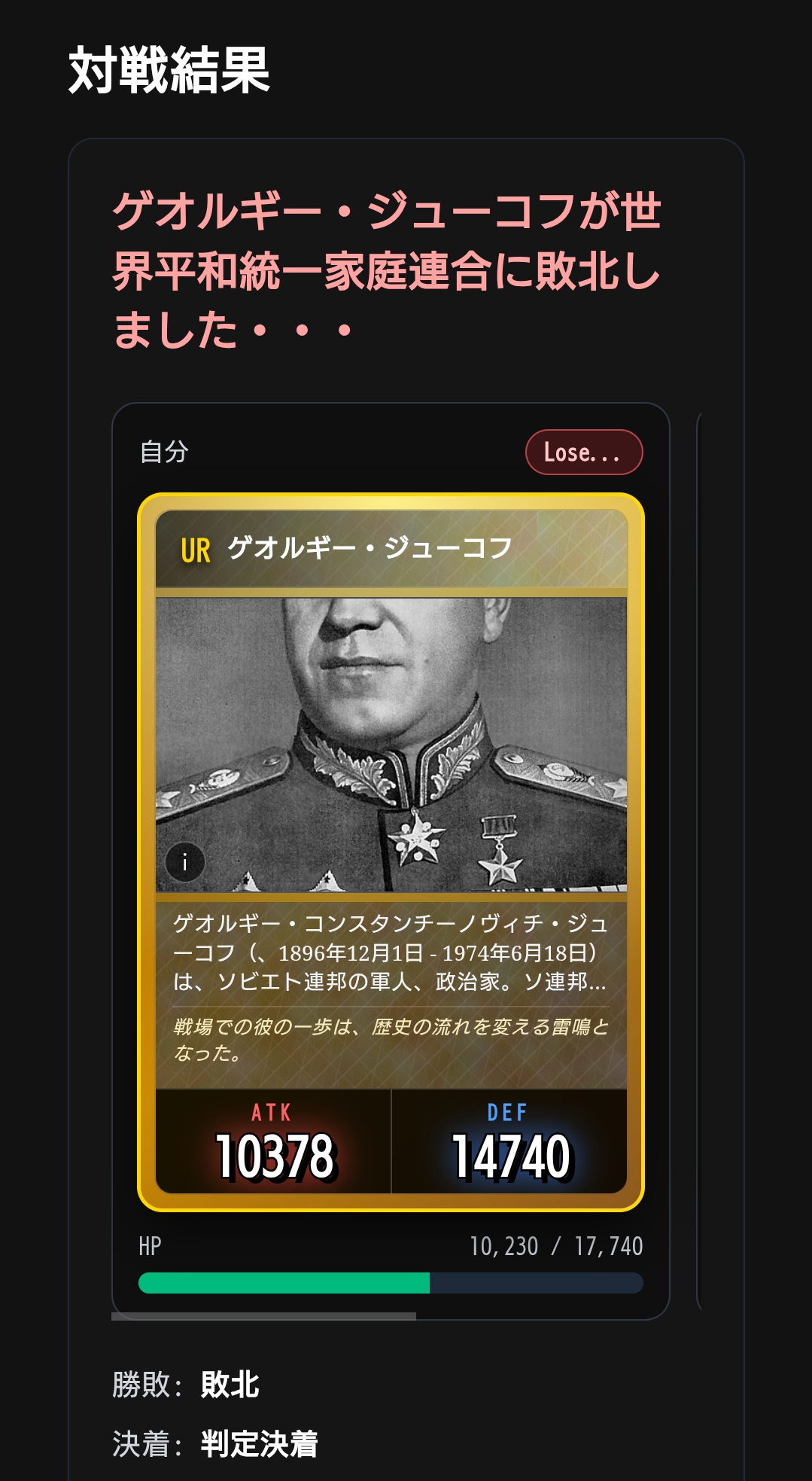812x1481 pixels.
Task: Tap the 自分 player label
Action: click(x=164, y=452)
